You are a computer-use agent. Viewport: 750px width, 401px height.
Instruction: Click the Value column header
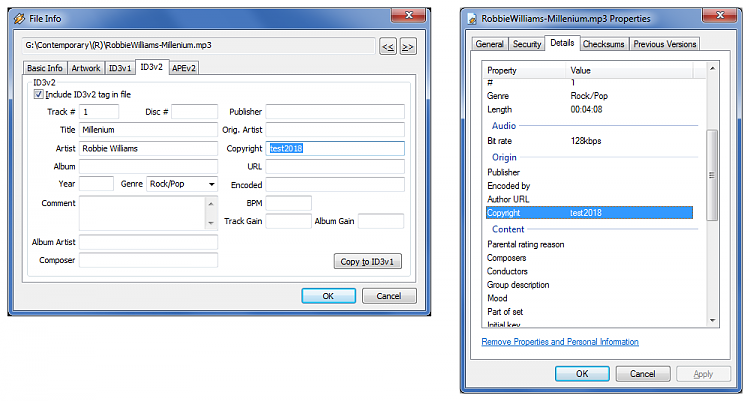tap(629, 70)
